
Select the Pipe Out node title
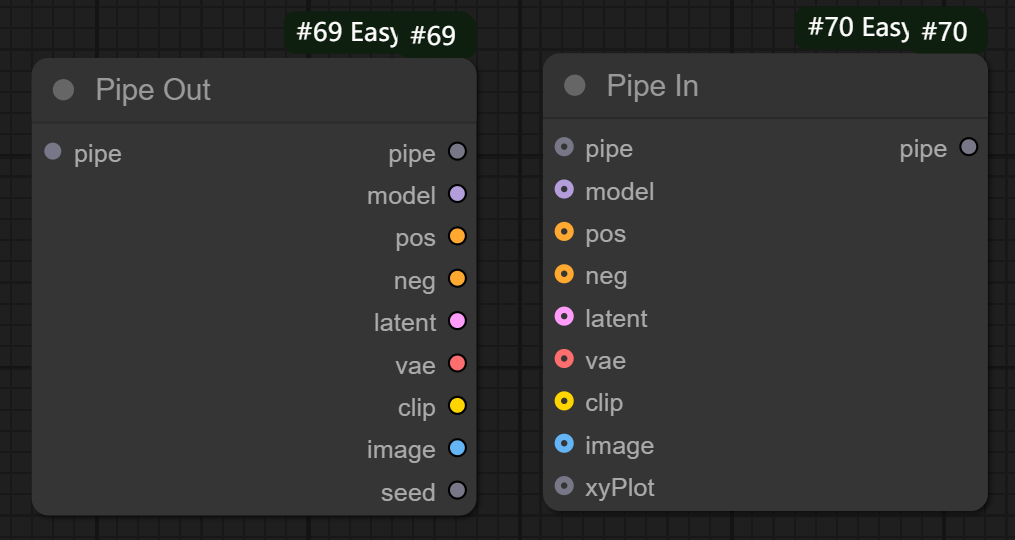click(x=153, y=90)
